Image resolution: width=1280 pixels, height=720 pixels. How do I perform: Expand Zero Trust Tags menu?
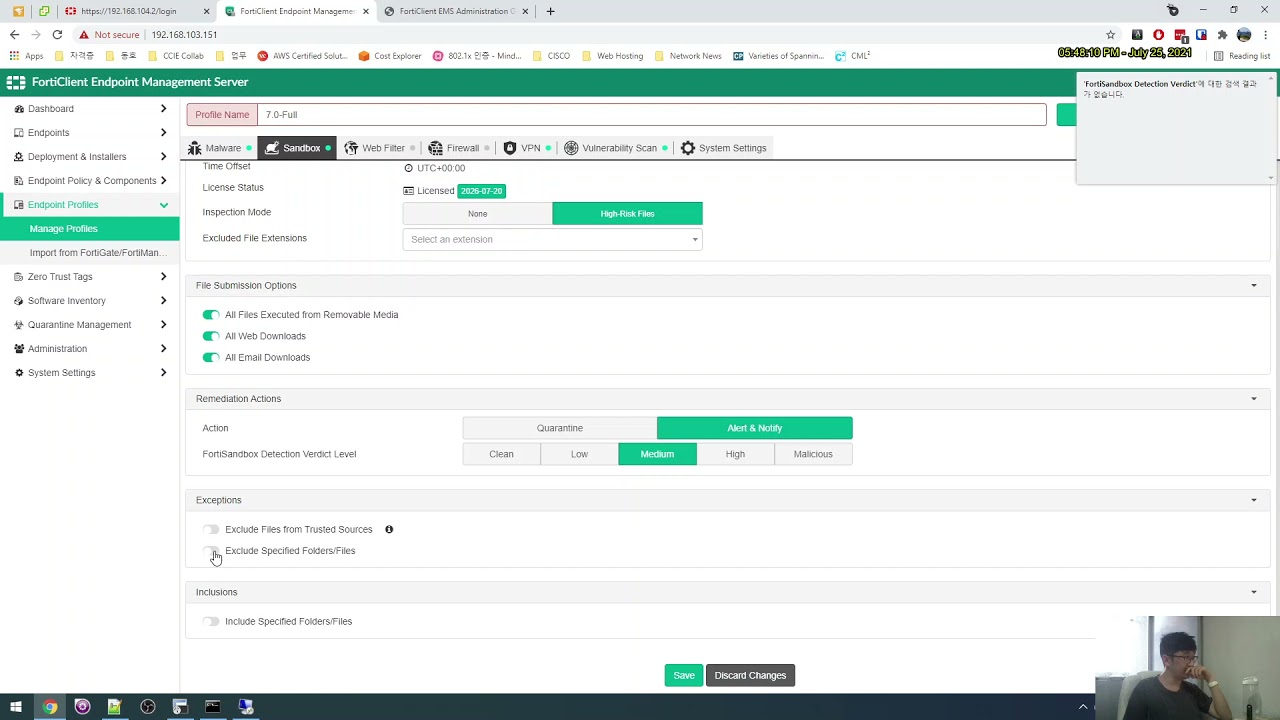pyautogui.click(x=90, y=277)
